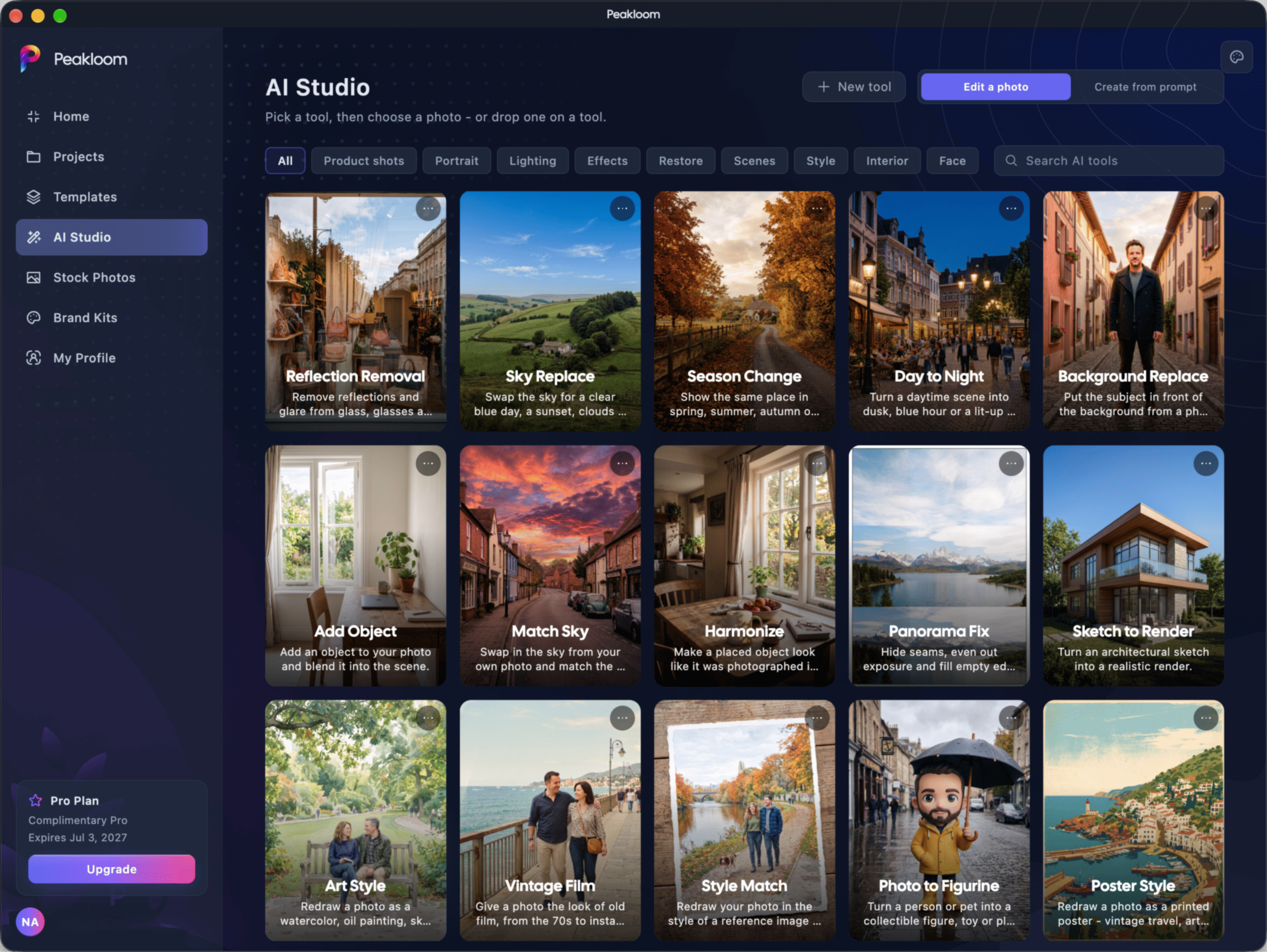This screenshot has width=1267, height=952.
Task: Click the Templates layers icon
Action: [x=34, y=197]
